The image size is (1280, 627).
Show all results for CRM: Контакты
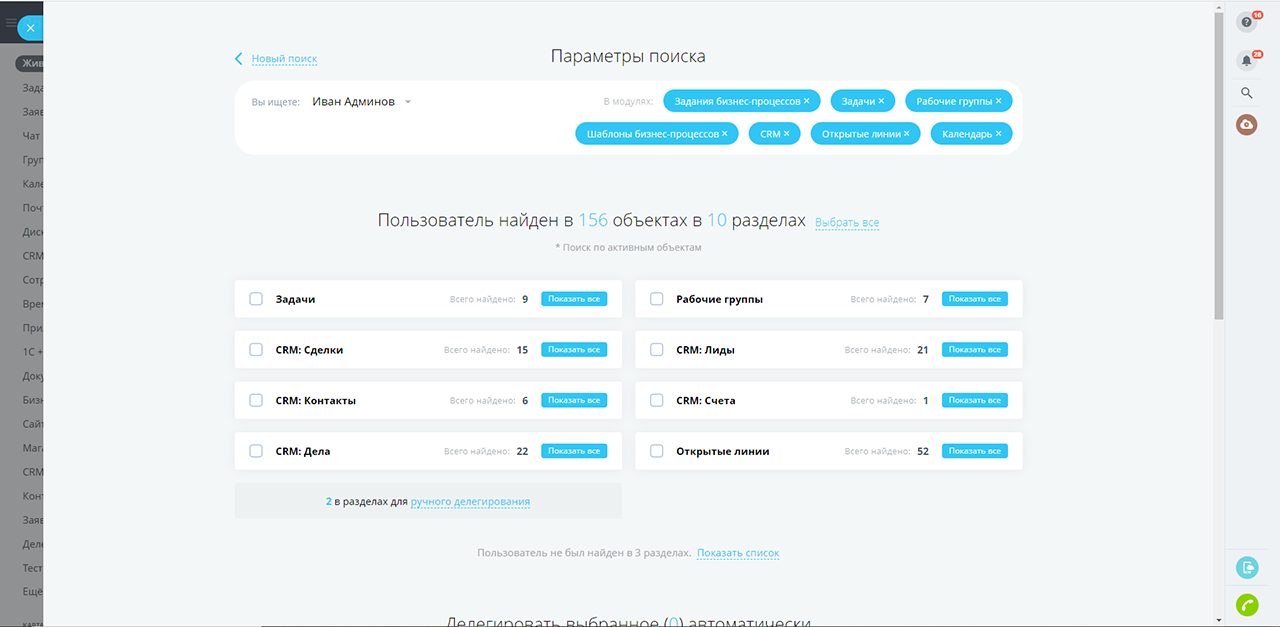[574, 400]
